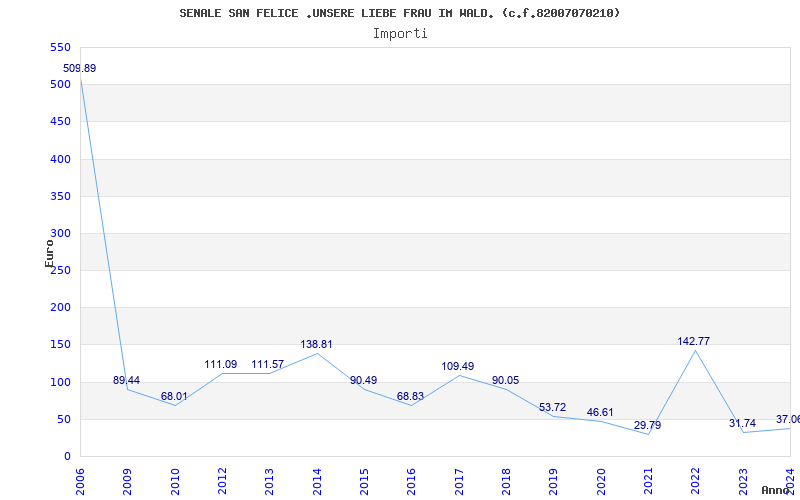
Task: Click the y-axis value 400
Action: (60, 159)
